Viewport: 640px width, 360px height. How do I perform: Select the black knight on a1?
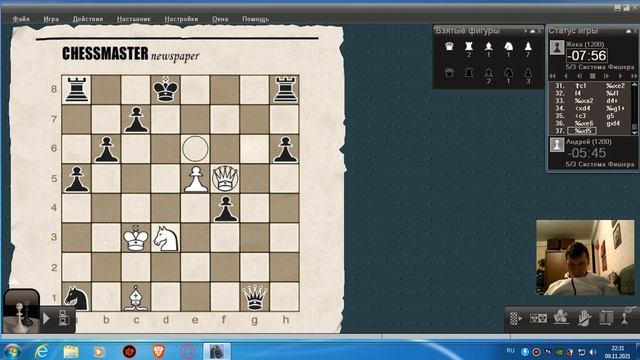(76, 297)
